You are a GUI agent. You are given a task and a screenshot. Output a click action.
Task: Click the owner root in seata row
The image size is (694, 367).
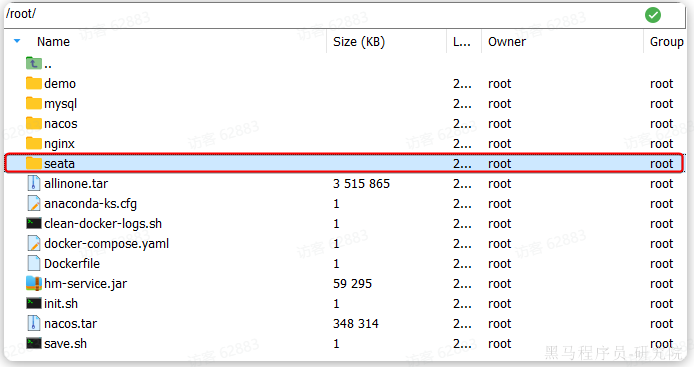click(x=499, y=164)
